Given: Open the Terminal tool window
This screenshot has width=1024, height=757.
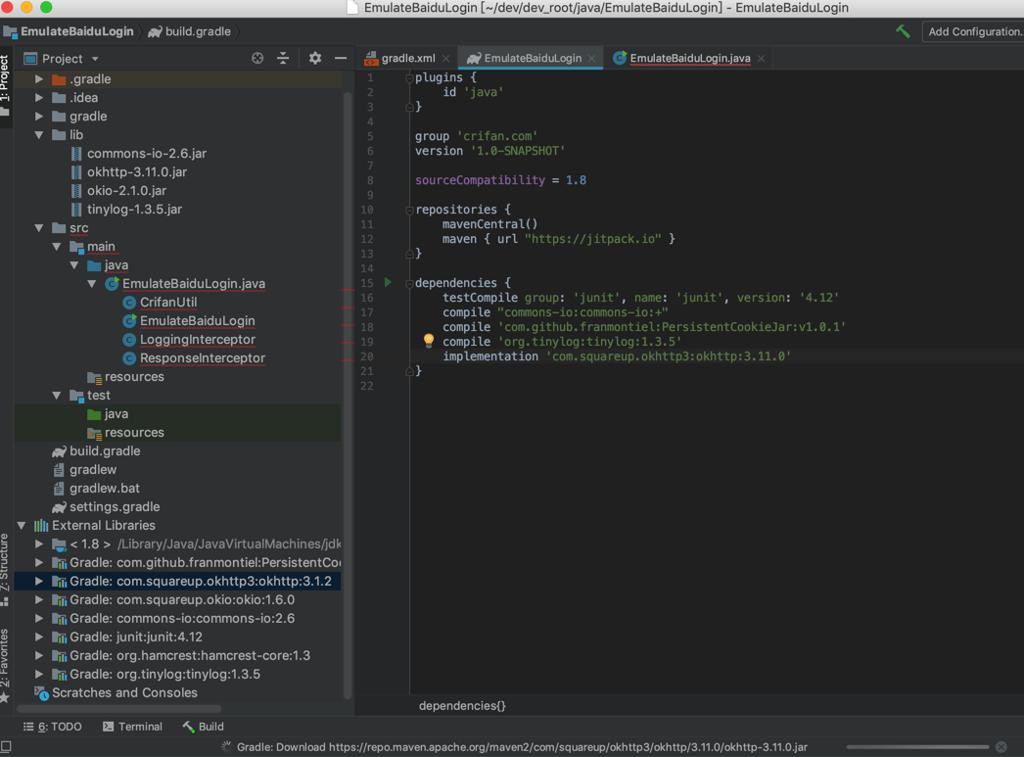Looking at the screenshot, I should [132, 727].
